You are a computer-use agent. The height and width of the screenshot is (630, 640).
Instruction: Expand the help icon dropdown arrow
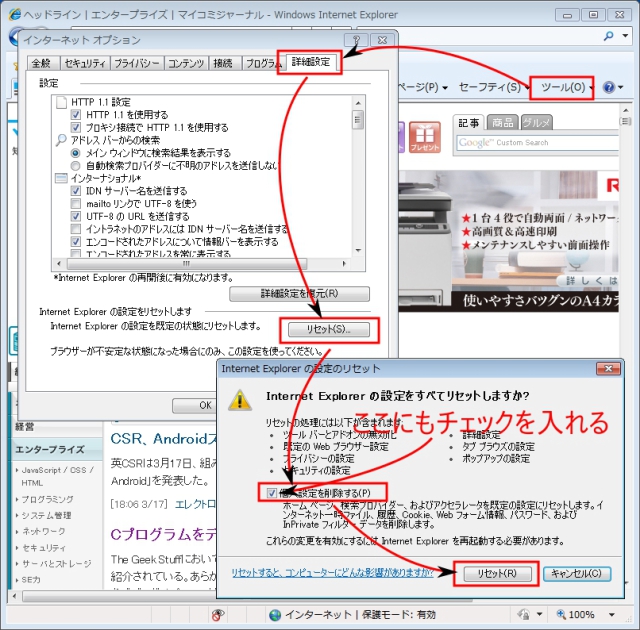[x=620, y=87]
